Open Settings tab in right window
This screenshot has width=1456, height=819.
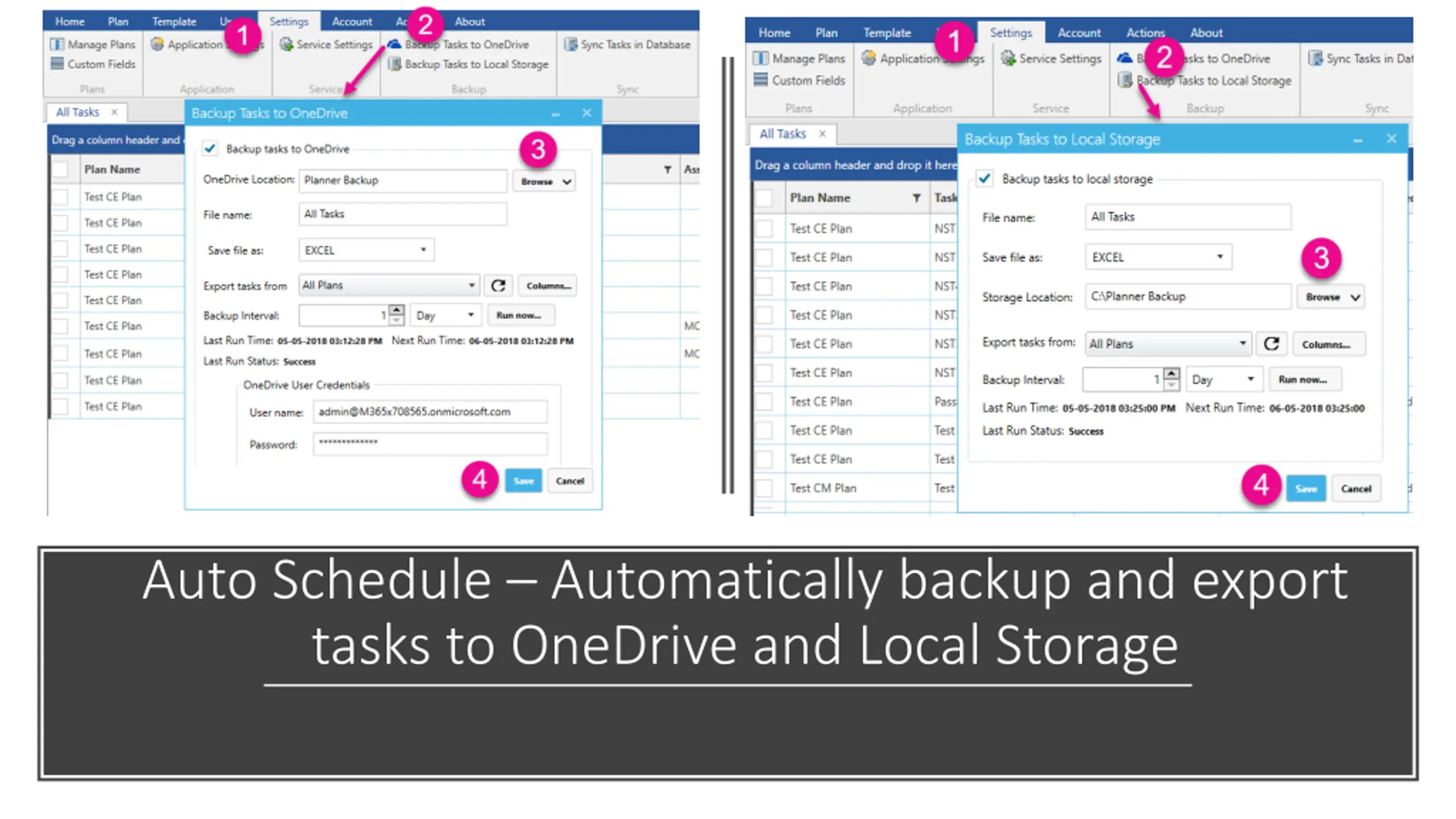coord(1011,32)
